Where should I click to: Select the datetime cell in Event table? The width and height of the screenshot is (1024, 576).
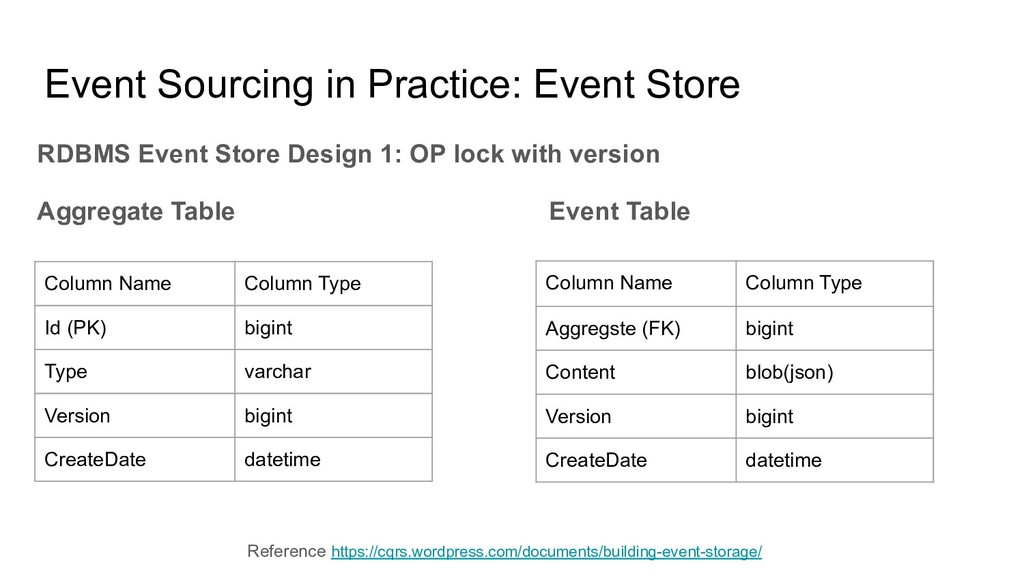pyautogui.click(x=834, y=460)
